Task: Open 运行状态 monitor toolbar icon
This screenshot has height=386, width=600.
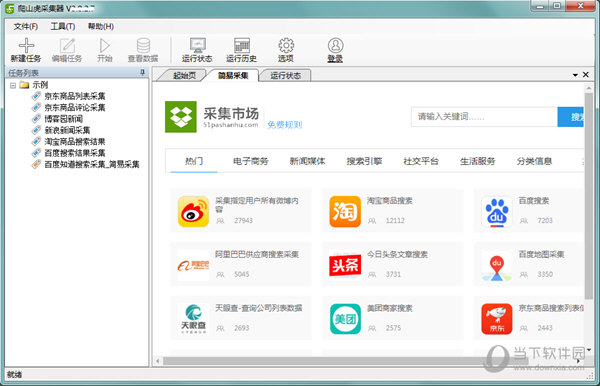Action: (x=197, y=46)
